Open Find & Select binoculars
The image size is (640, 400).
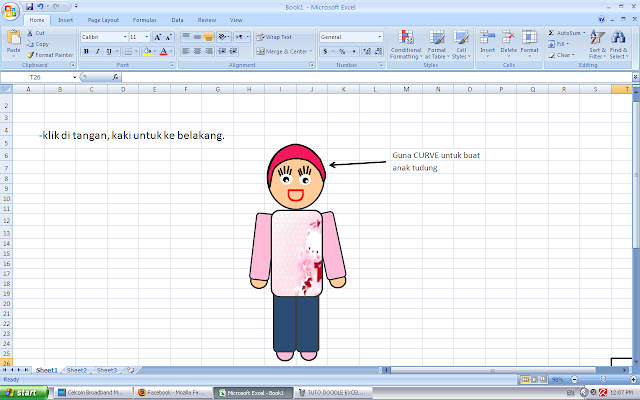point(618,44)
